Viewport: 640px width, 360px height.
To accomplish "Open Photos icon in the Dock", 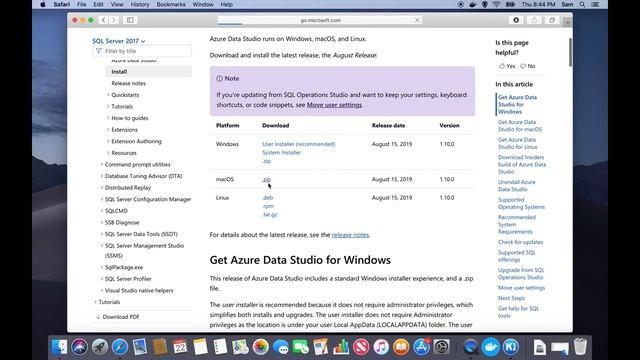I will click(x=260, y=347).
